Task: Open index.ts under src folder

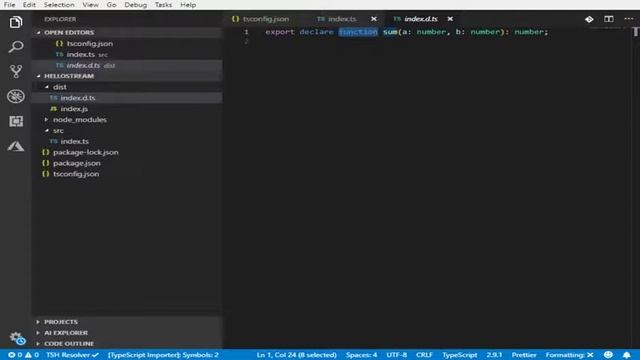Action: coord(127,141)
